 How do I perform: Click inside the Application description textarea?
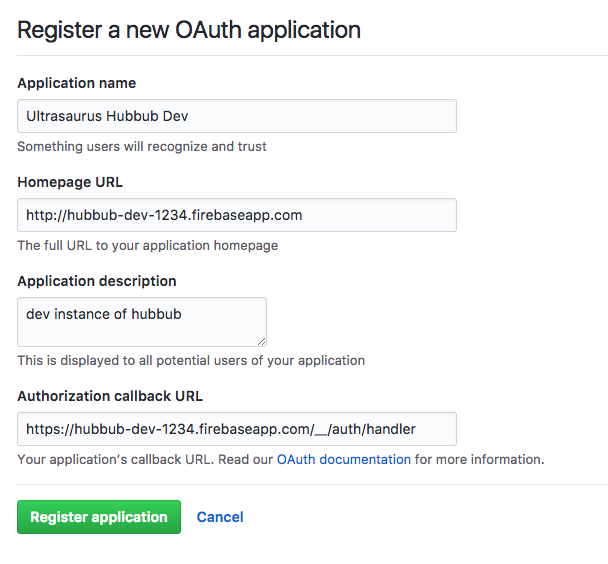pos(142,322)
